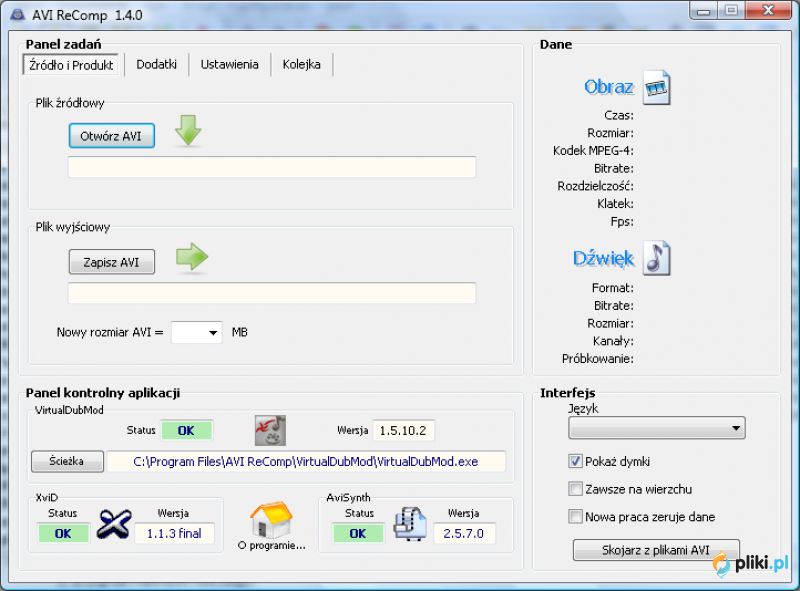
Task: Click the O programie... label
Action: point(271,546)
